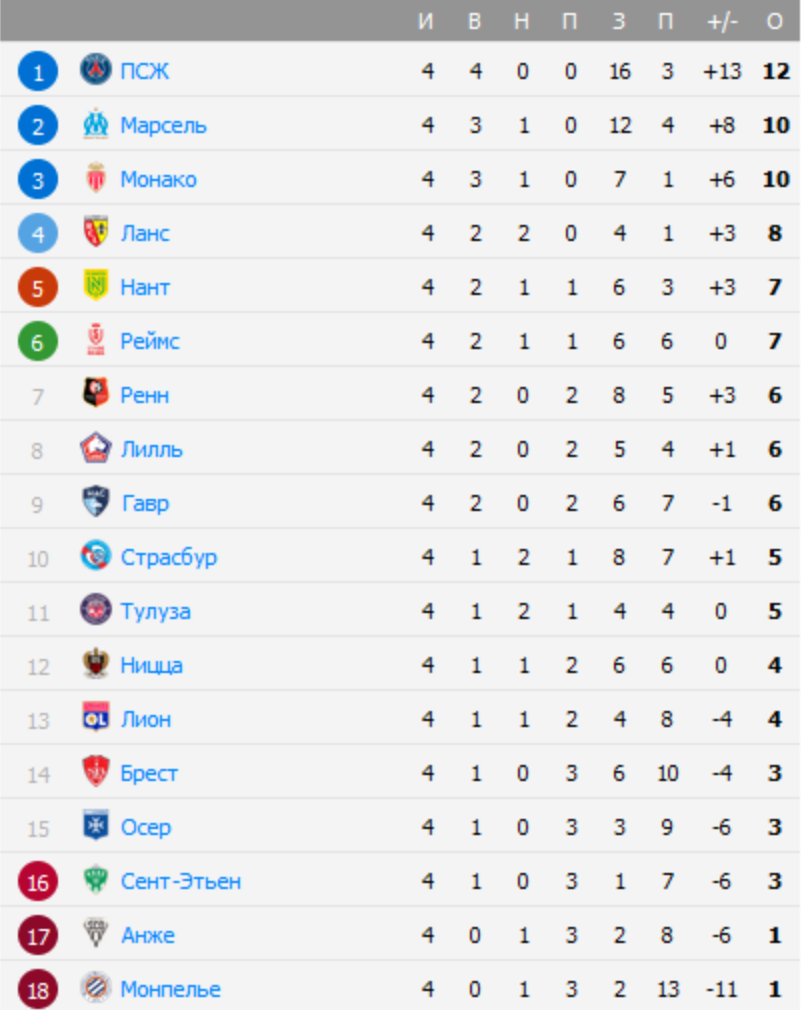The image size is (802, 1010).
Task: Select the Тулуза team name
Action: coord(155,611)
